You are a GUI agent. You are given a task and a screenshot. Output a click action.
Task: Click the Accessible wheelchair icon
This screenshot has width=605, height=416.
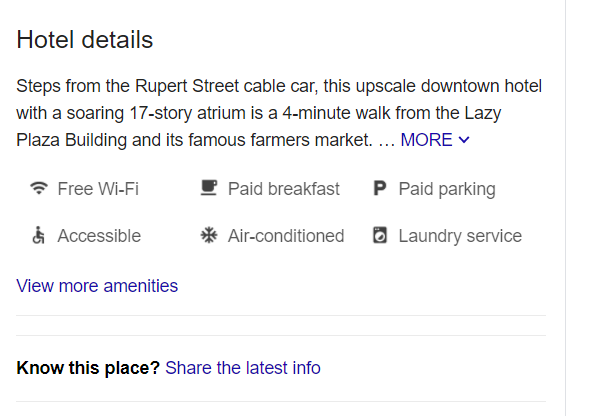point(39,235)
